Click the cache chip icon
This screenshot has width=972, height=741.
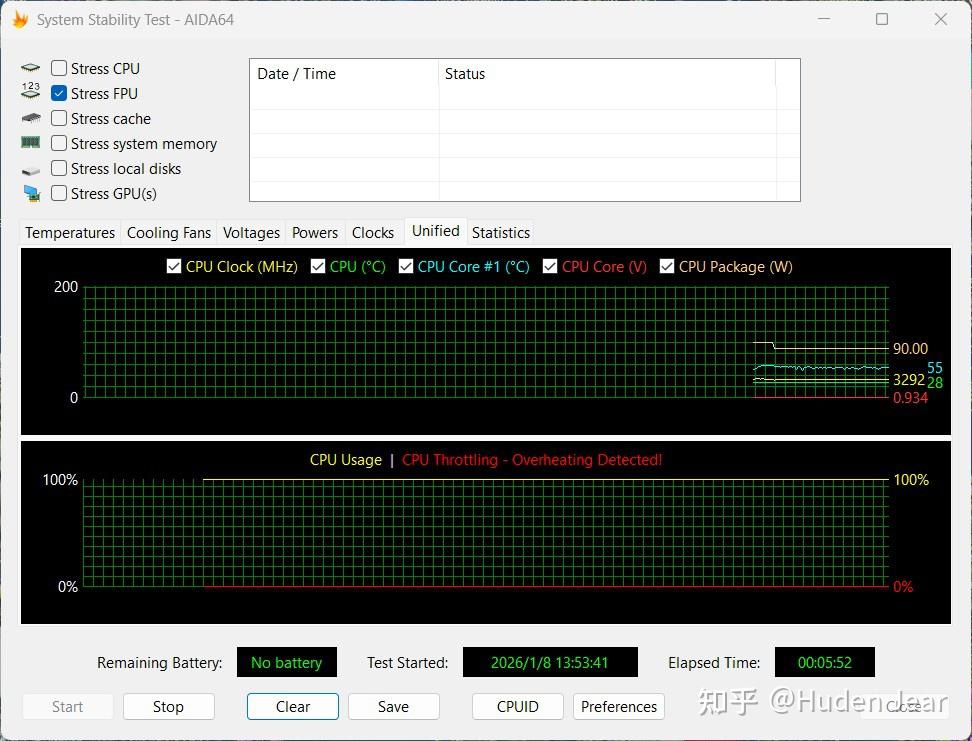click(30, 118)
